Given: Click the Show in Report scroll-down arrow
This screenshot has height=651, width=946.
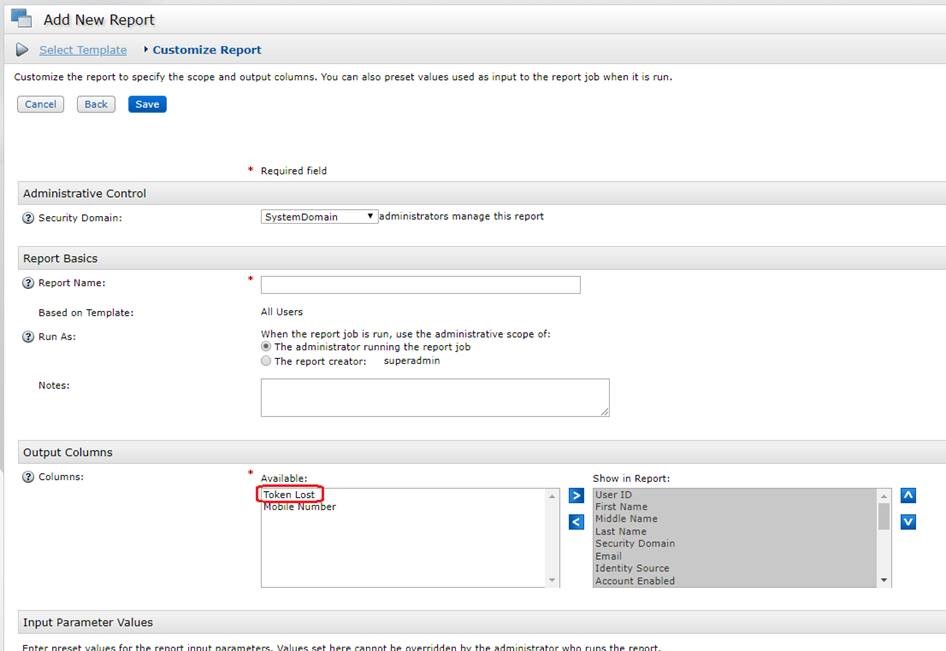Looking at the screenshot, I should [884, 578].
